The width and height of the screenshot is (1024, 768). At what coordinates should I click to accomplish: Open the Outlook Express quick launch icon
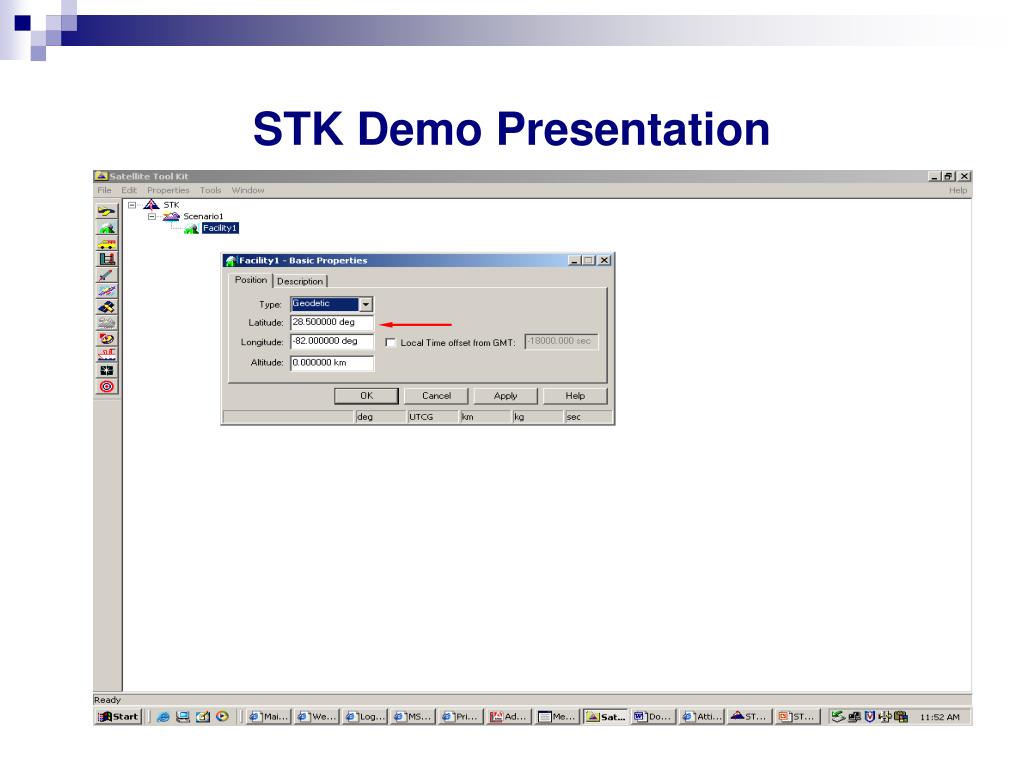(x=203, y=717)
